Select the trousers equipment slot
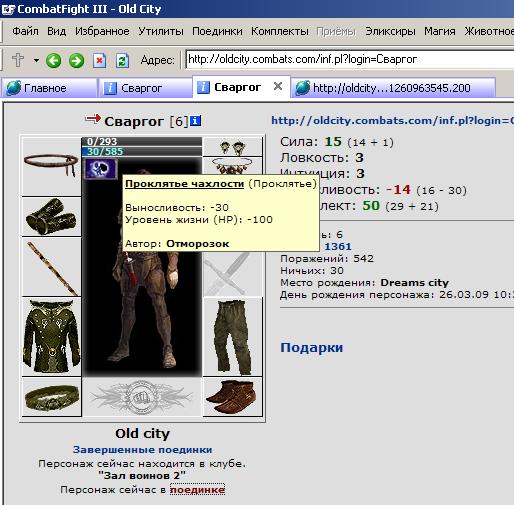This screenshot has width=514, height=505. coord(232,337)
